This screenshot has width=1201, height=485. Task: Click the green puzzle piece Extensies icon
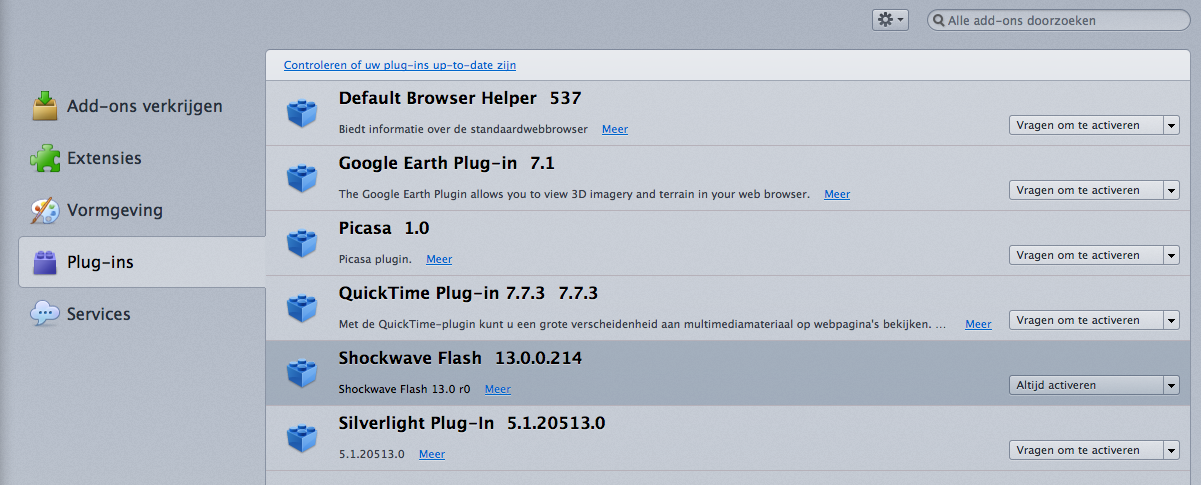pyautogui.click(x=45, y=158)
